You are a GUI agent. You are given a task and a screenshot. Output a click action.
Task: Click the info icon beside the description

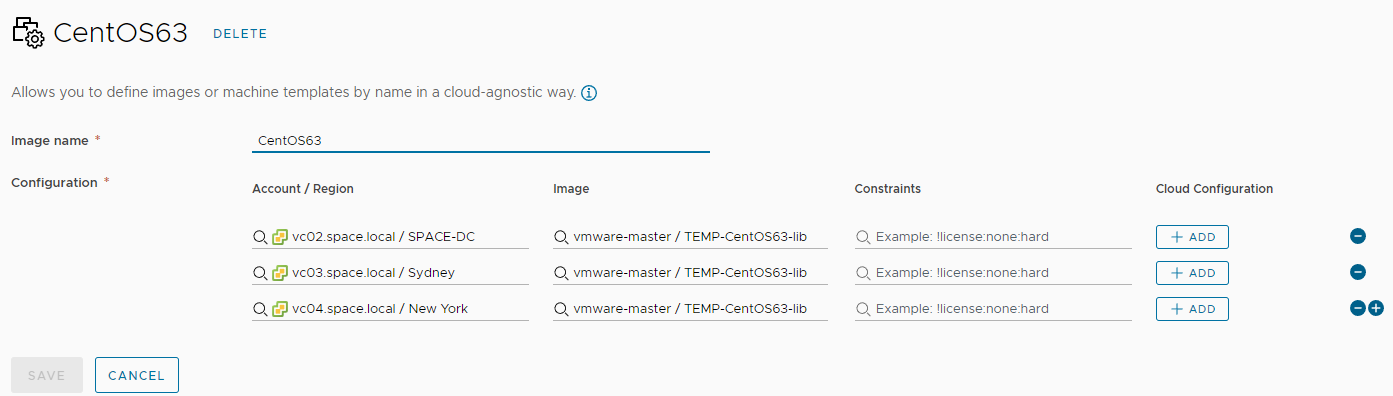point(589,93)
